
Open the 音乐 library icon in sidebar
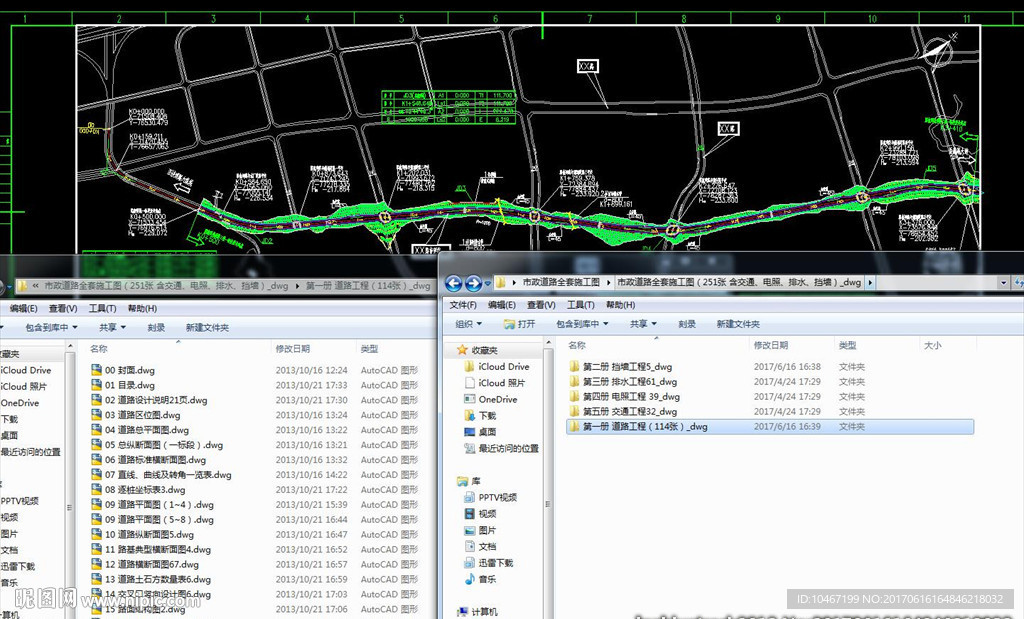(486, 580)
